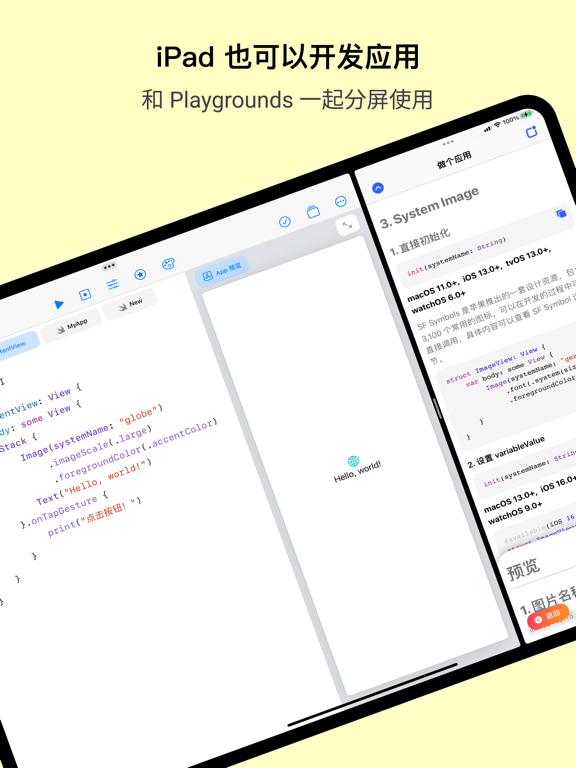Click the cellular signal icon in status bar
Viewport: 576px width, 768px height.
(x=488, y=129)
